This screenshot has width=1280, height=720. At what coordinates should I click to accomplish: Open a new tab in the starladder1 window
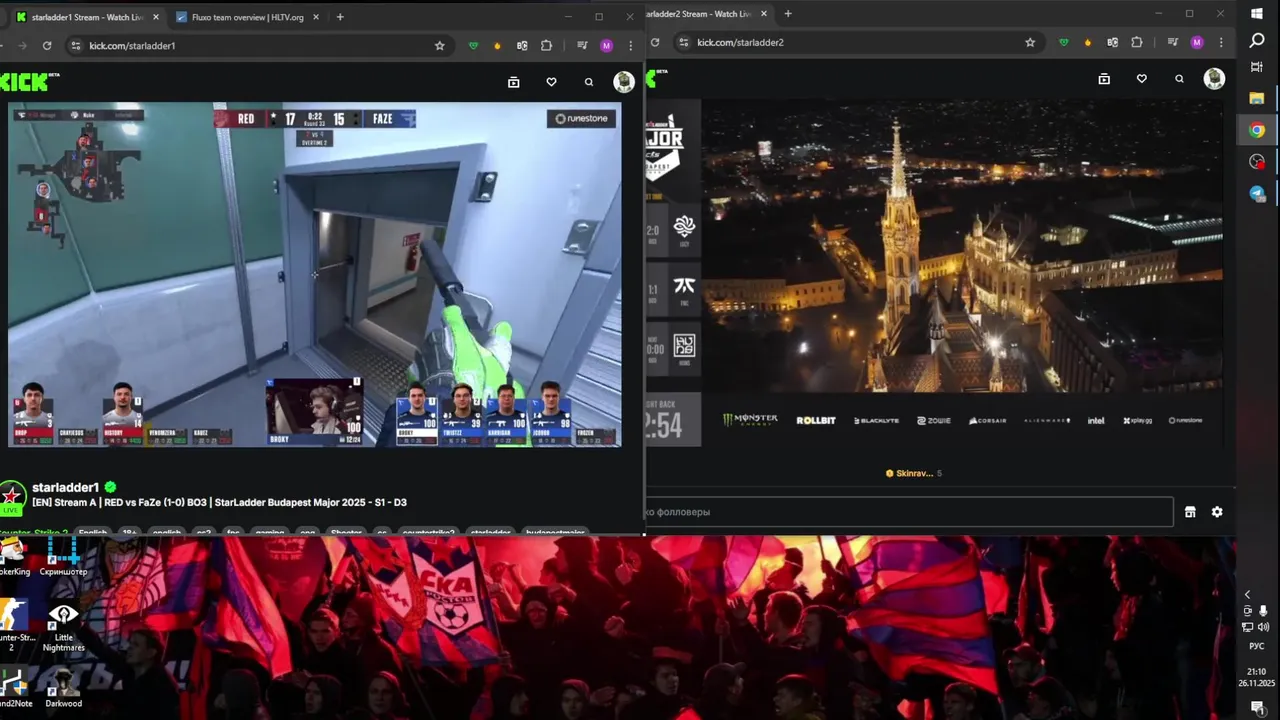pos(340,17)
